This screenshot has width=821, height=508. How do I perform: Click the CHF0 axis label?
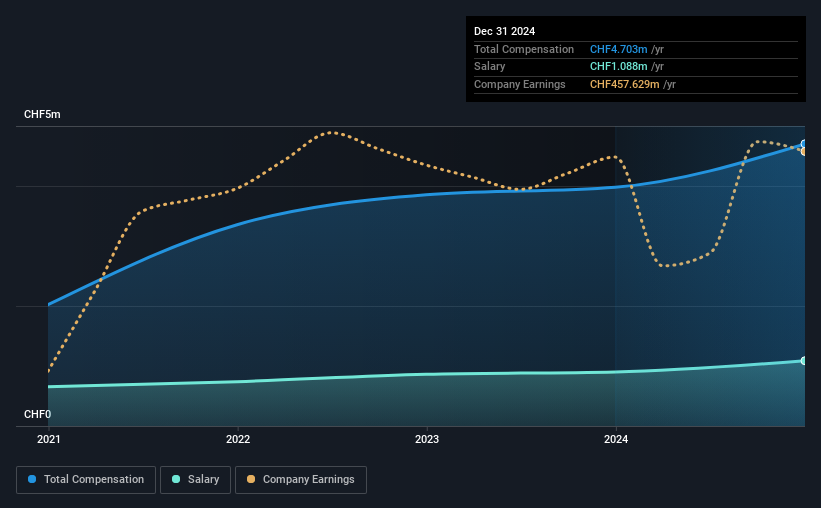click(38, 414)
